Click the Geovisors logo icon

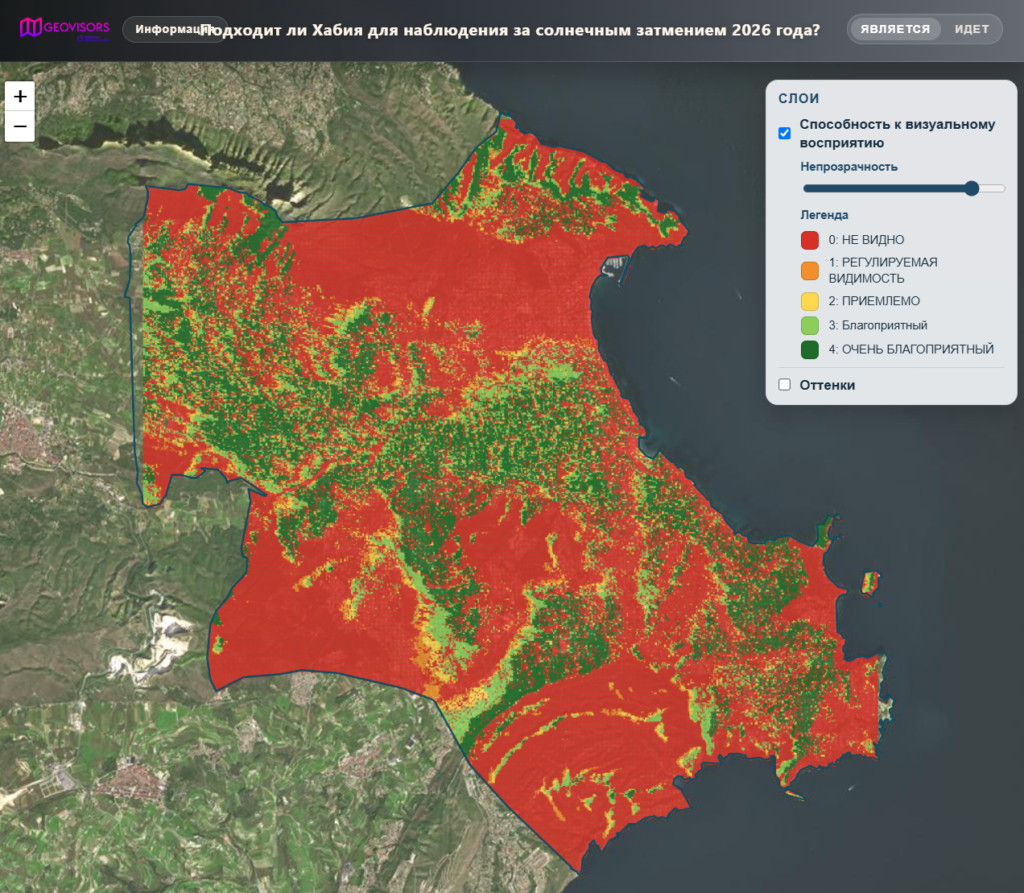(x=31, y=27)
